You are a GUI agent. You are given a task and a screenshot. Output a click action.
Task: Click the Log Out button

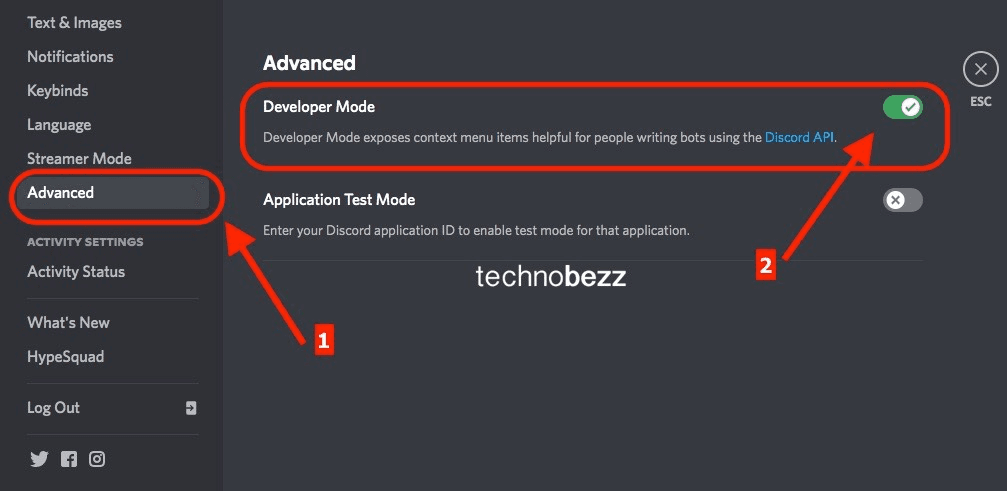[53, 407]
